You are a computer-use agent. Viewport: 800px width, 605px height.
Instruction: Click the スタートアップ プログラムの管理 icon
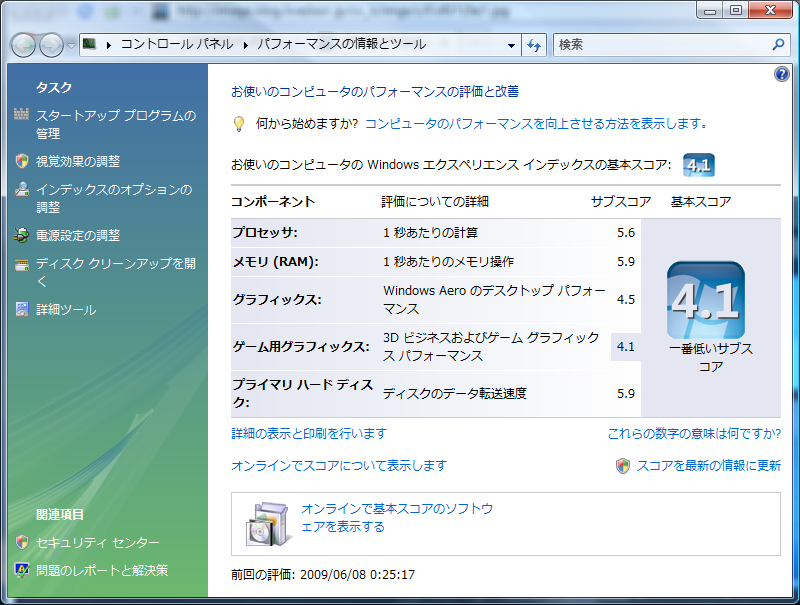tap(21, 115)
